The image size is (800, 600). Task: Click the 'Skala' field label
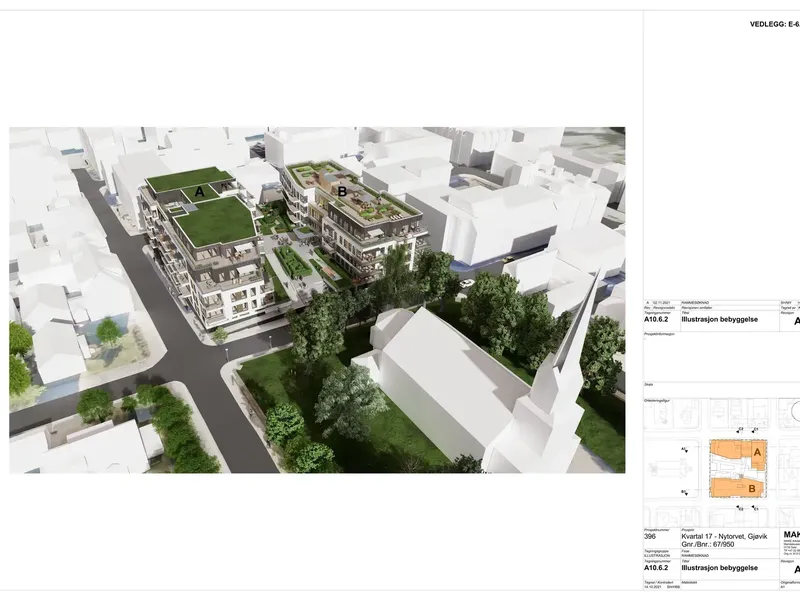[648, 384]
